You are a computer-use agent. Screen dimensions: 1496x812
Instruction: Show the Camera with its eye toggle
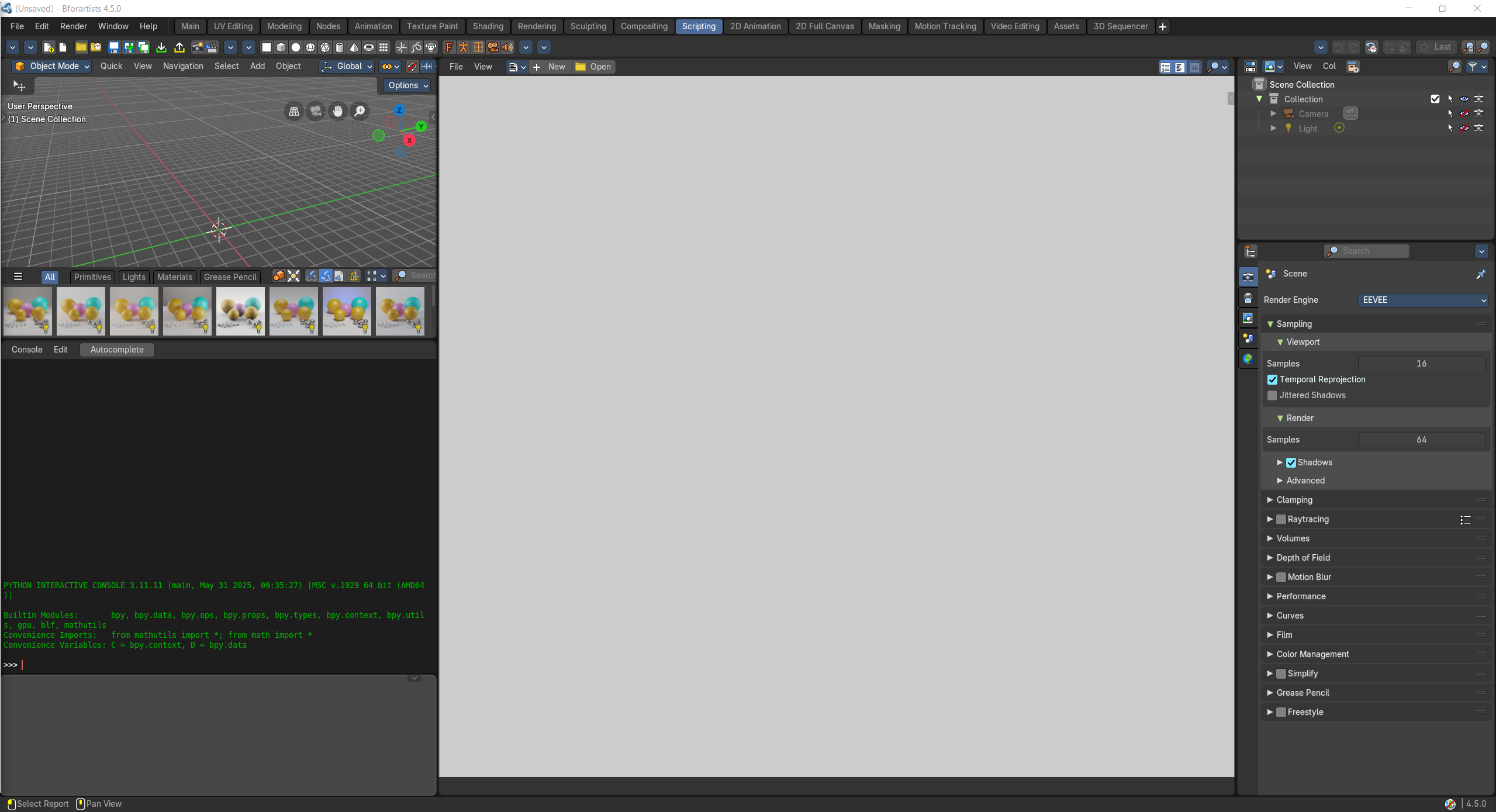[1464, 113]
